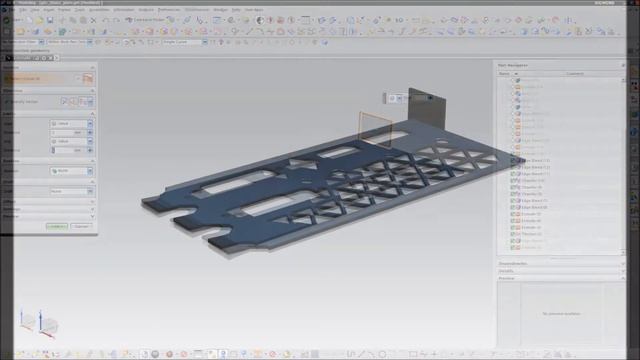Click the Undo arrow icon

106,20
